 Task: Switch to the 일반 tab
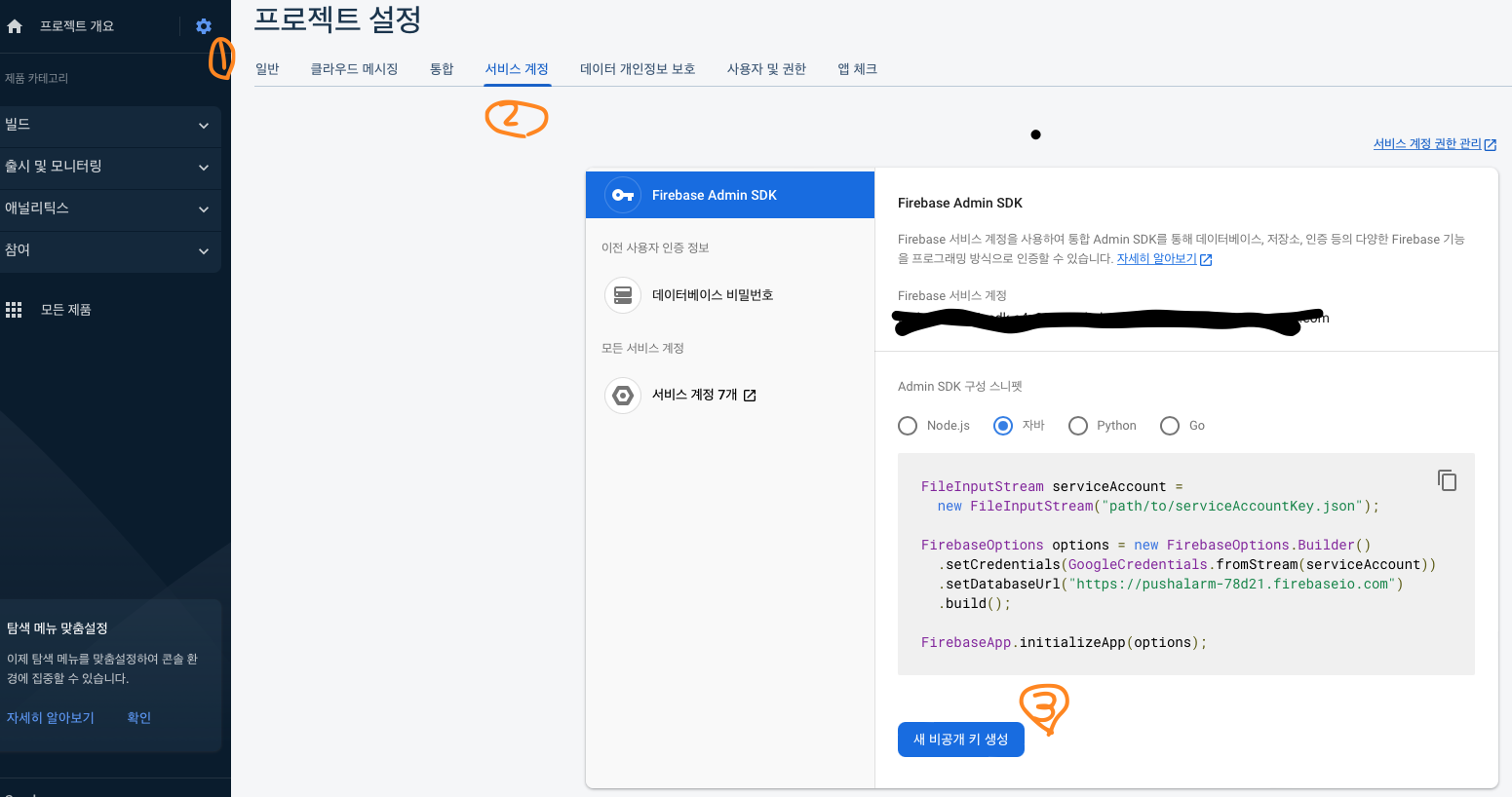click(x=267, y=69)
